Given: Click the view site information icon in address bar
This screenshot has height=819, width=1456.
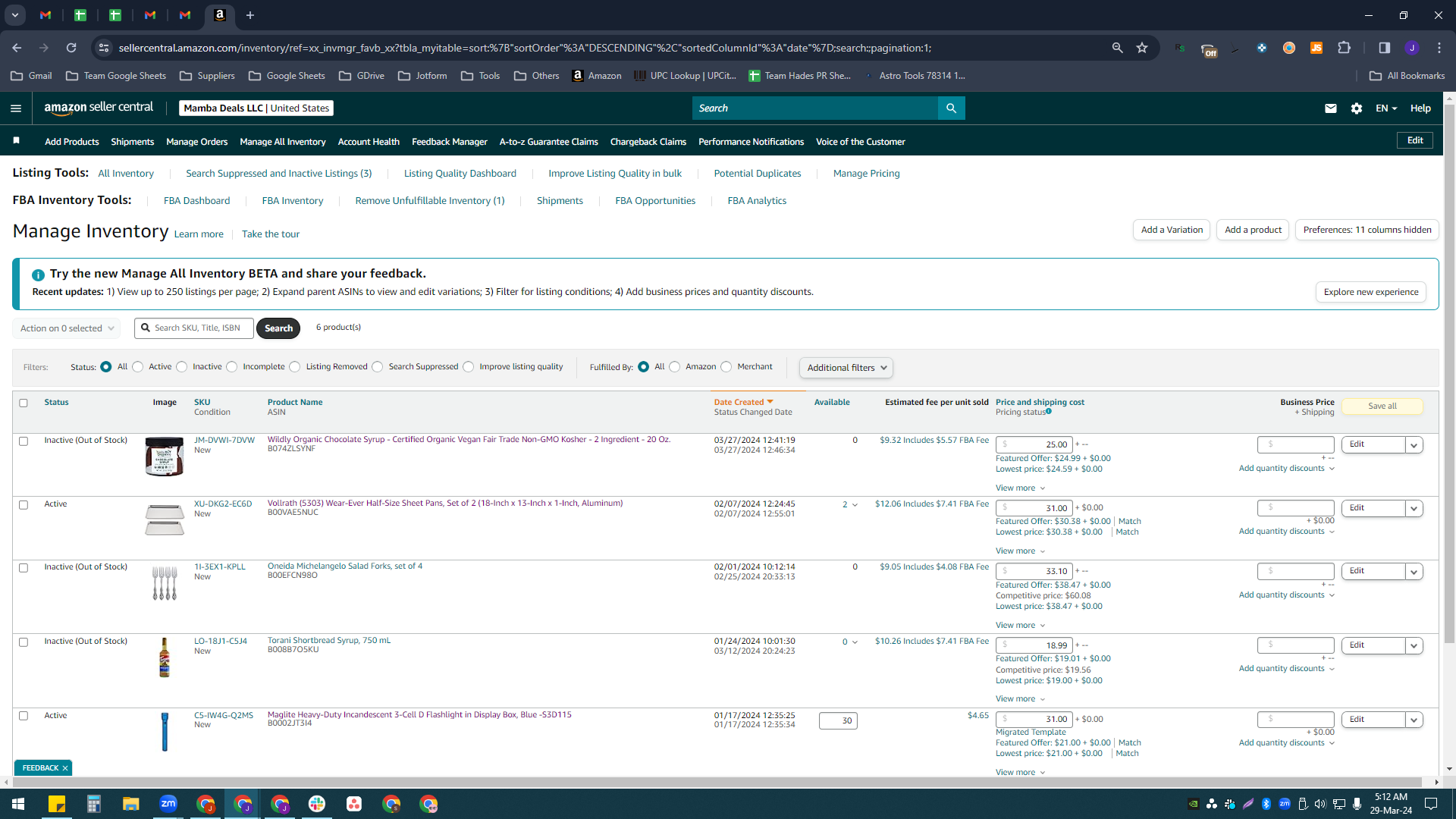Looking at the screenshot, I should (x=104, y=48).
